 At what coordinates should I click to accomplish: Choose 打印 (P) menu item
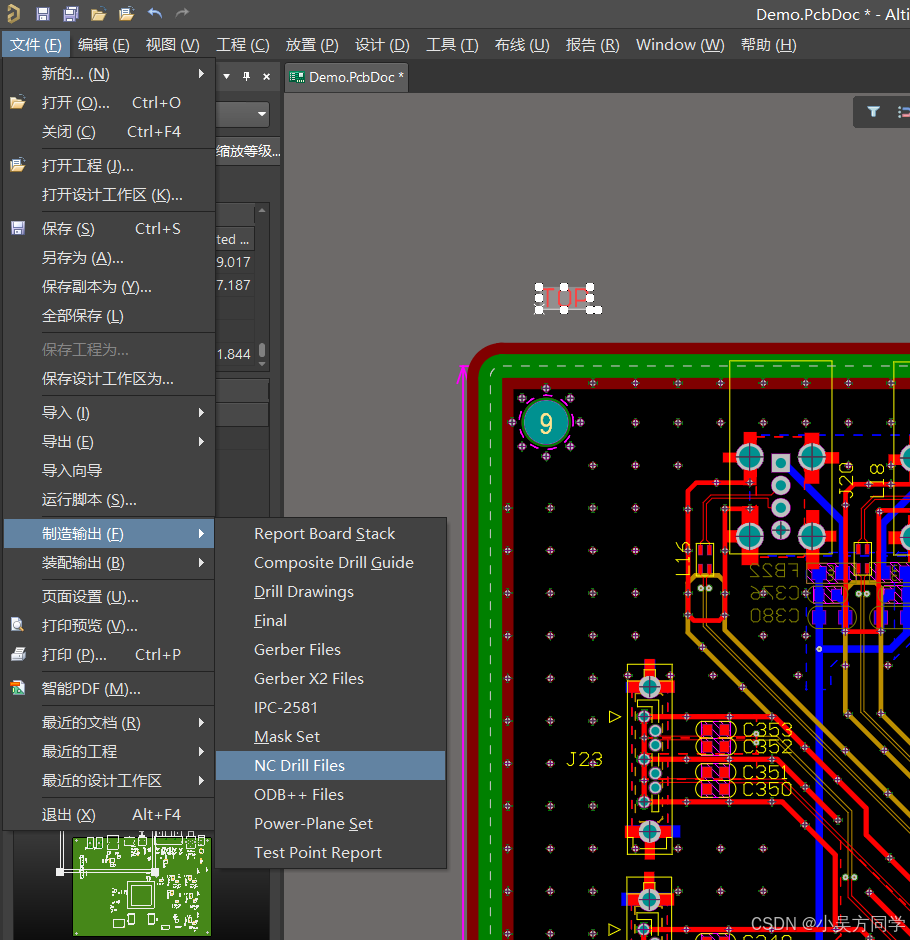click(x=109, y=655)
